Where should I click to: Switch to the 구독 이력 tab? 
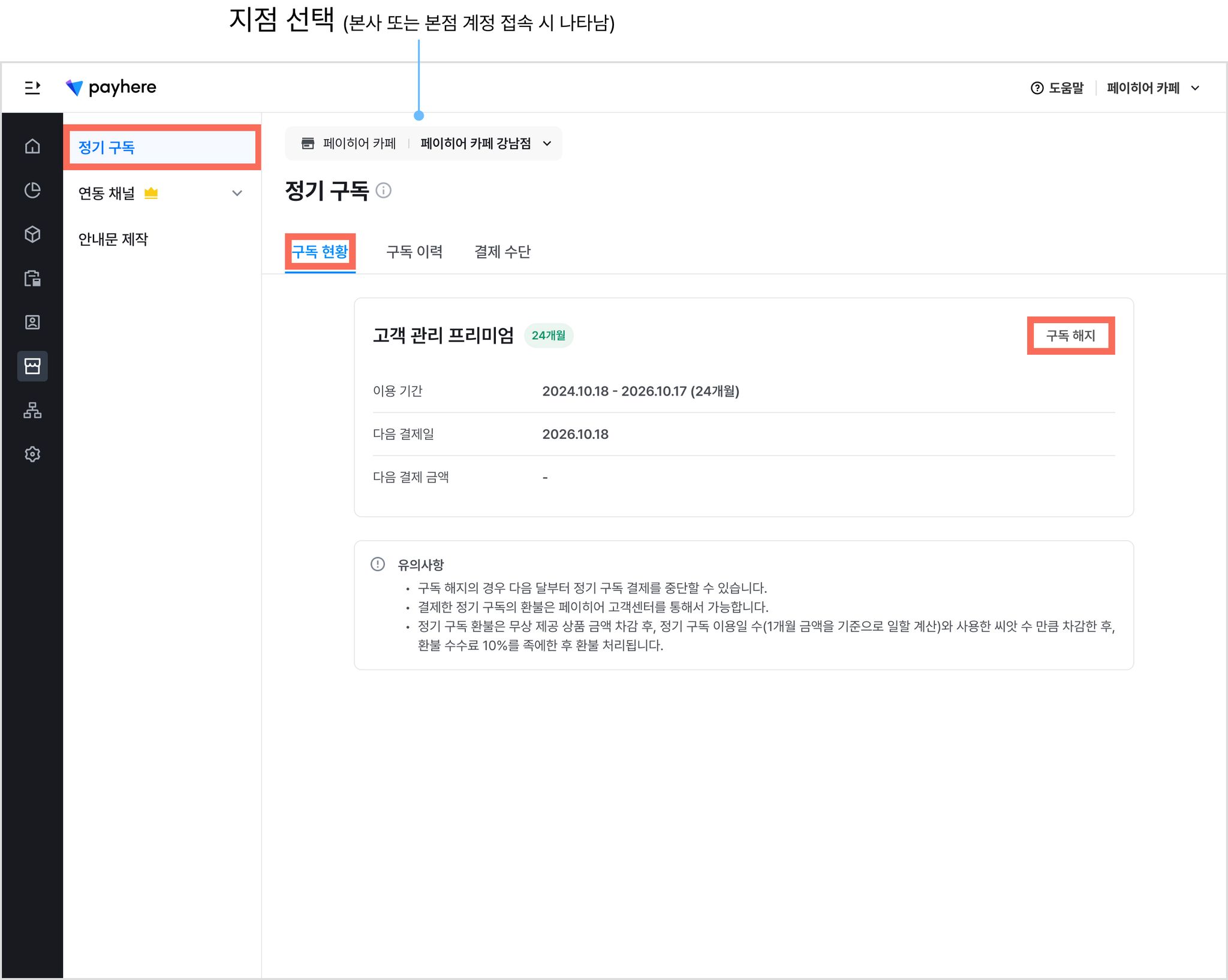414,252
